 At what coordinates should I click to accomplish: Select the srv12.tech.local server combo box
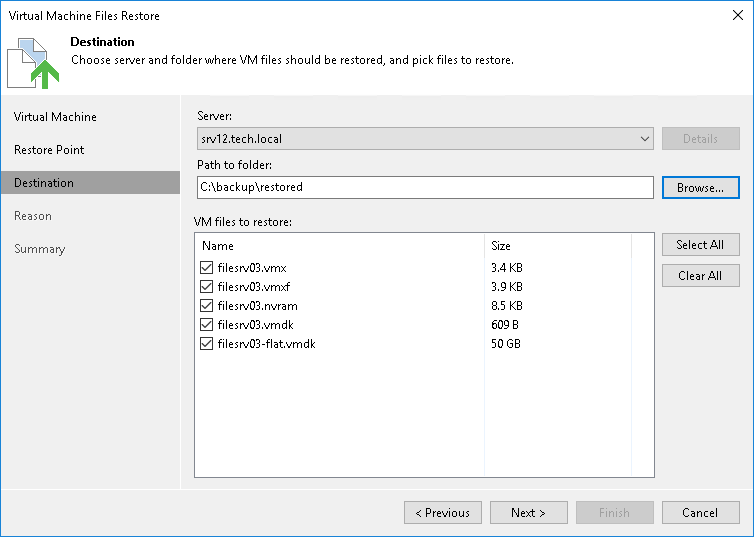[425, 139]
